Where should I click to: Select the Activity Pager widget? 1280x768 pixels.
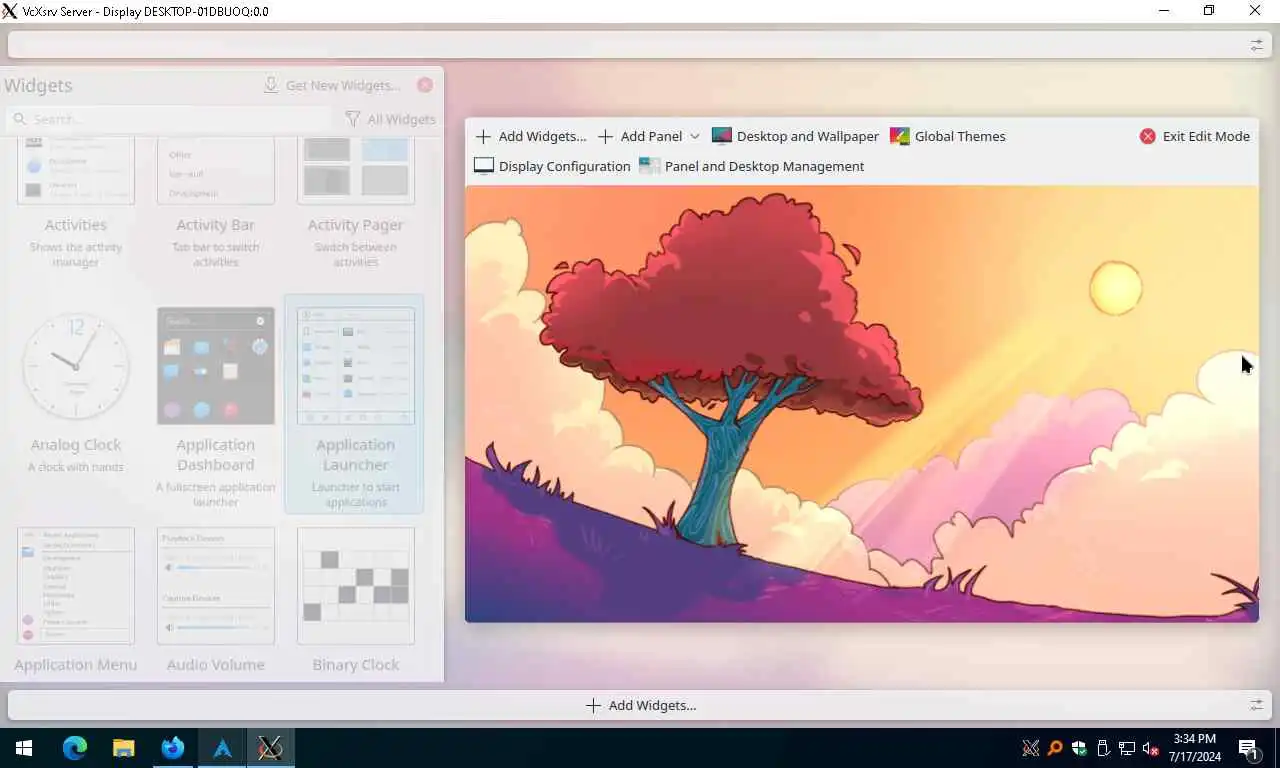pyautogui.click(x=355, y=204)
